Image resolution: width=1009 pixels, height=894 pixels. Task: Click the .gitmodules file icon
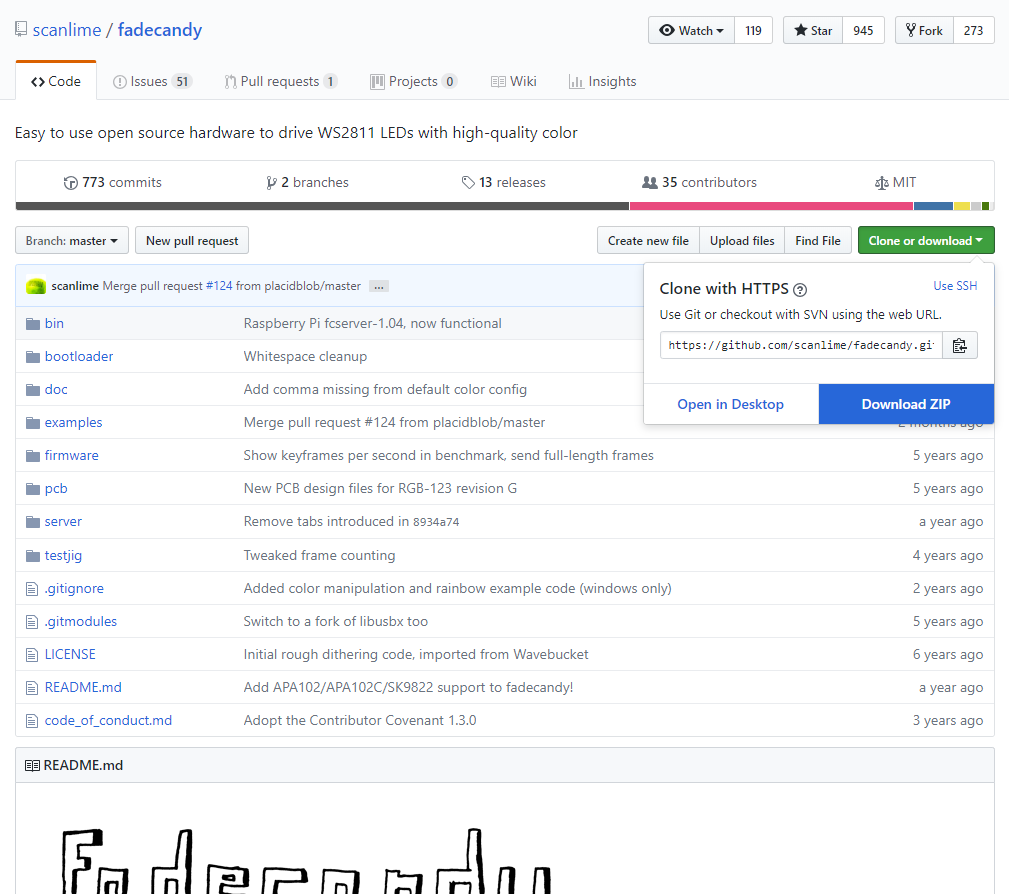(32, 622)
